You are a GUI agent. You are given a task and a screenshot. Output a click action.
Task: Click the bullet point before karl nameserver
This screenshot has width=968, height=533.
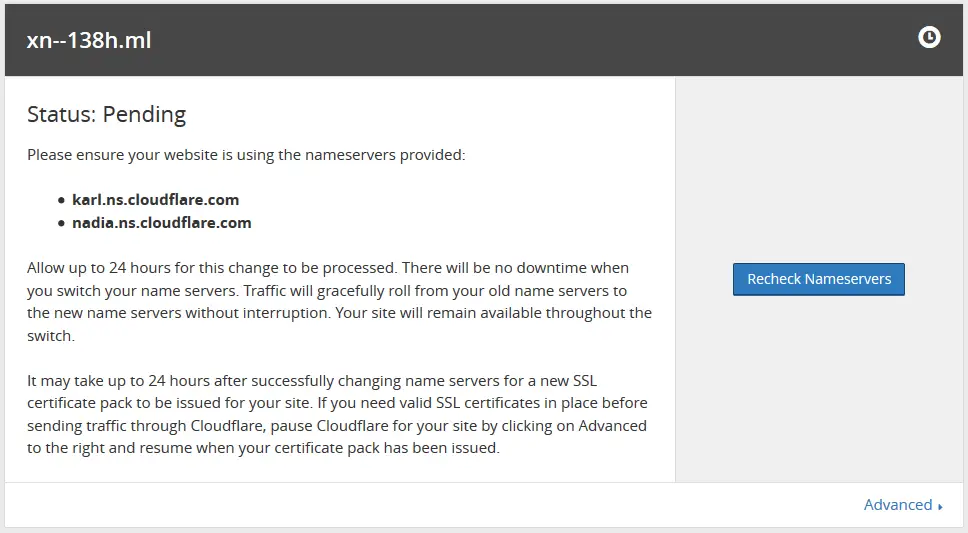click(x=61, y=201)
